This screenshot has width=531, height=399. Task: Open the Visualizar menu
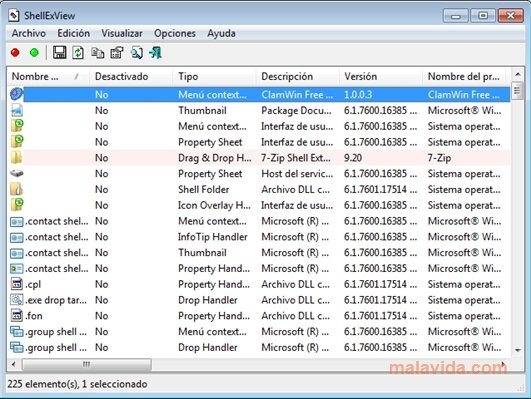point(122,33)
